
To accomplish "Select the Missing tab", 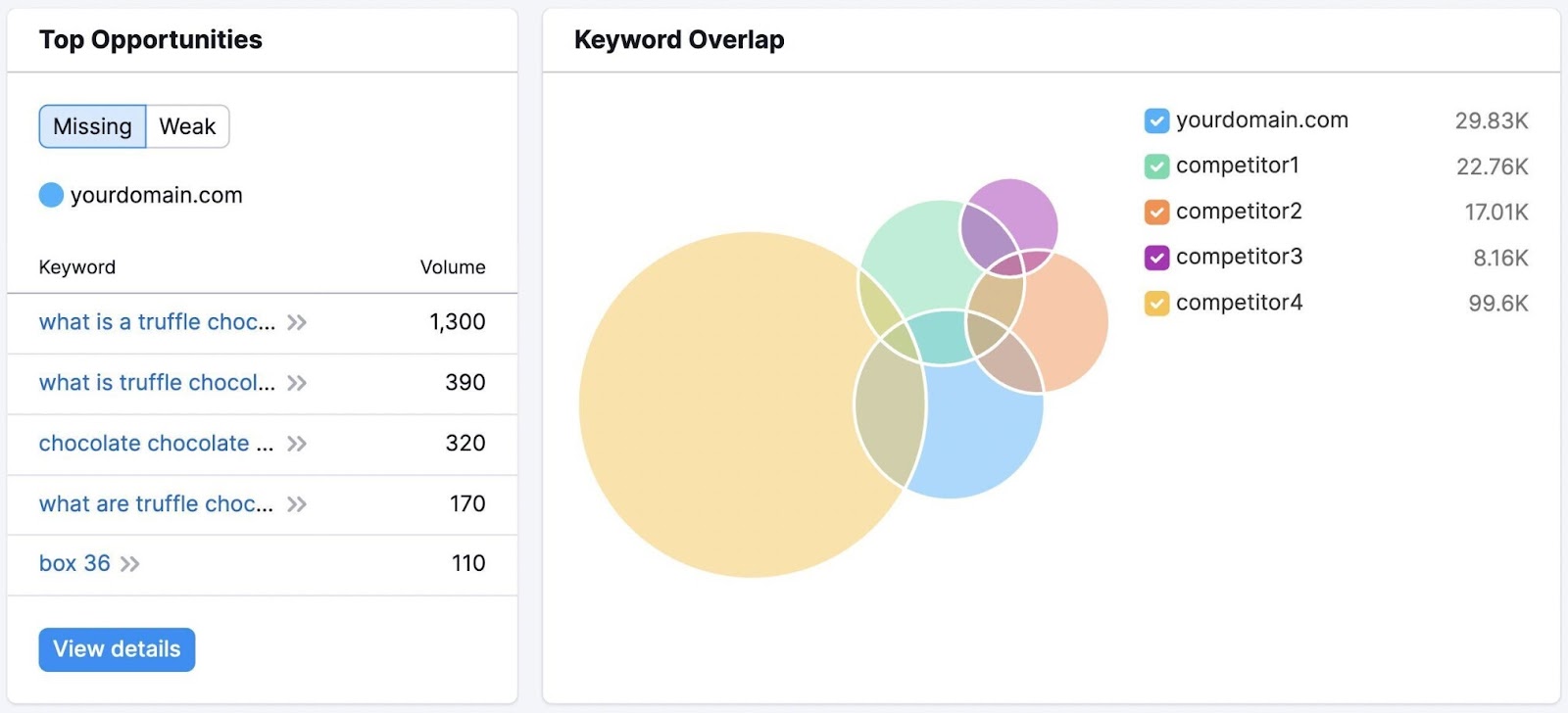I will click(x=92, y=125).
